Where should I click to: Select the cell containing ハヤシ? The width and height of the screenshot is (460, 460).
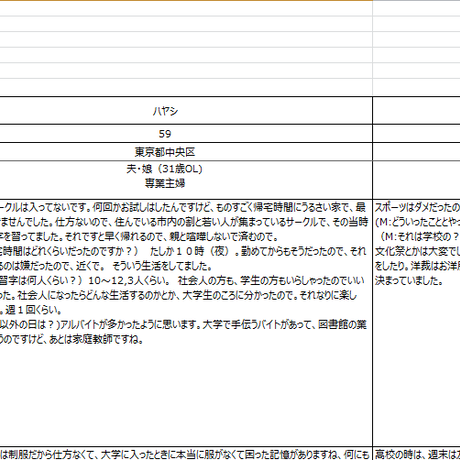[x=186, y=111]
